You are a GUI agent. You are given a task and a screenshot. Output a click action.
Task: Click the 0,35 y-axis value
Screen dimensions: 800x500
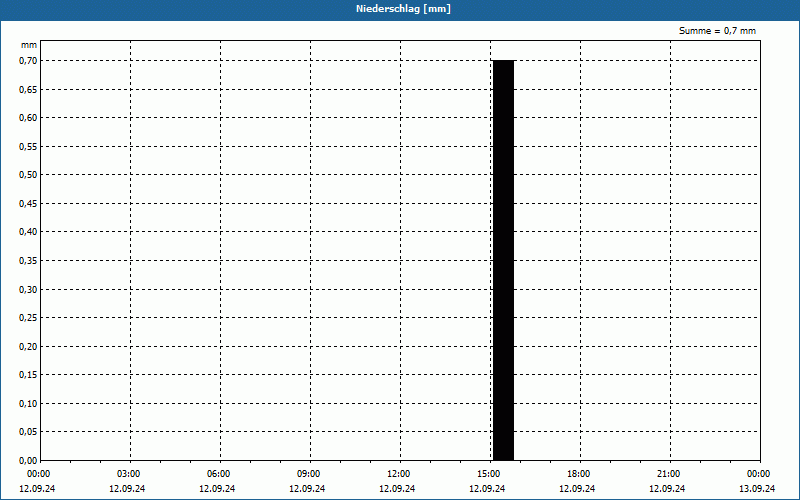[28, 261]
